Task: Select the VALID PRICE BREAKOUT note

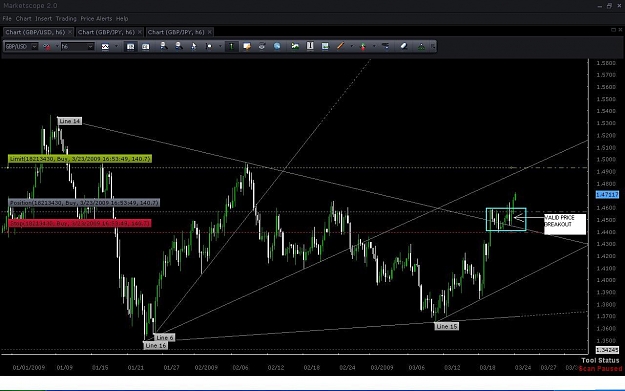Action: 565,224
